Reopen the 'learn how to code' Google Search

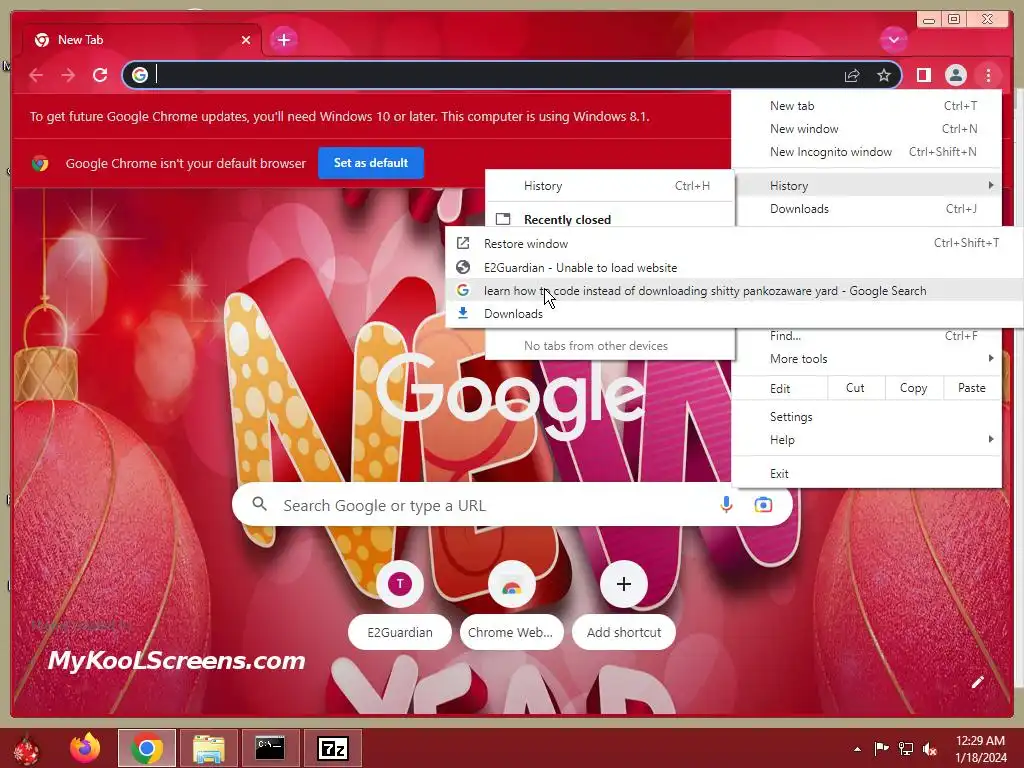tap(735, 291)
